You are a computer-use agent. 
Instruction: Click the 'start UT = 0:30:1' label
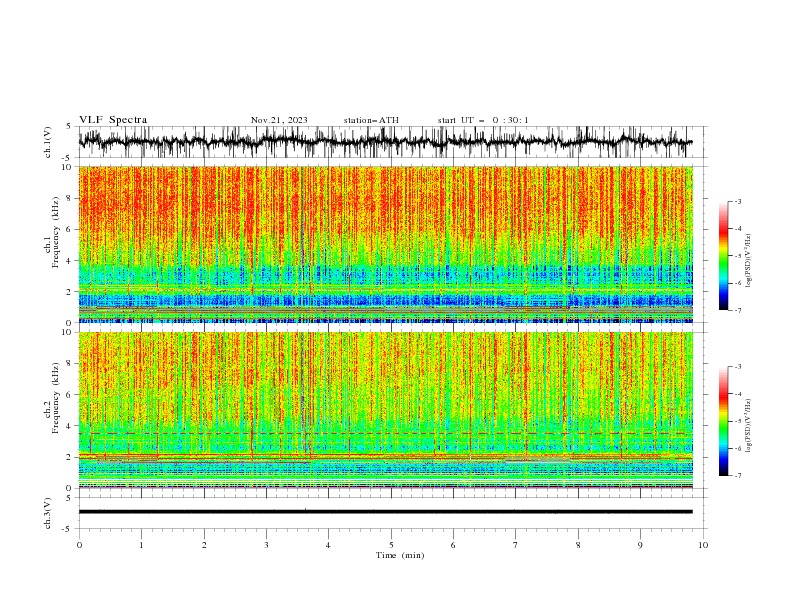click(483, 120)
